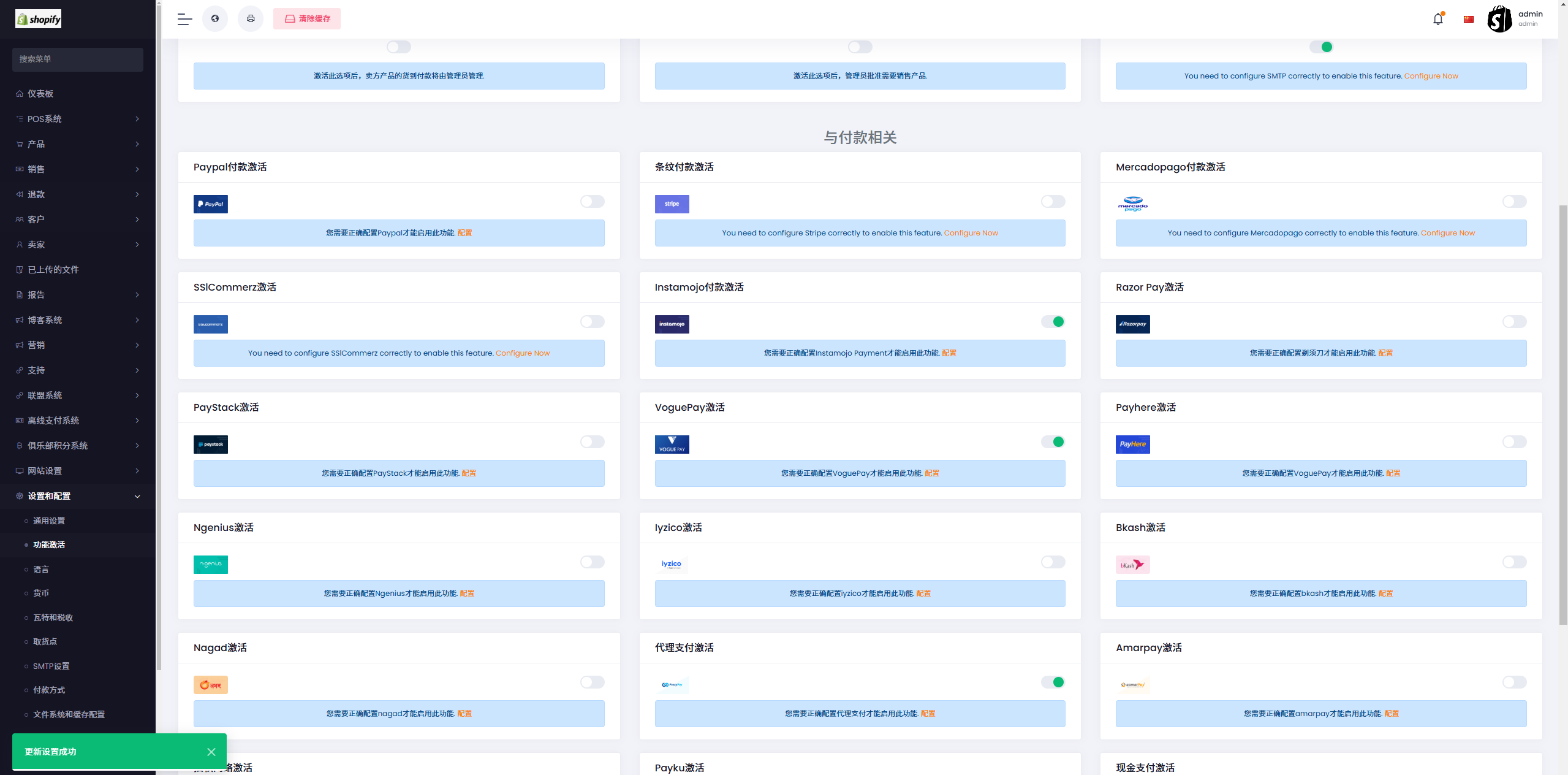Open the notifications bell
Image resolution: width=1568 pixels, height=775 pixels.
1437,19
